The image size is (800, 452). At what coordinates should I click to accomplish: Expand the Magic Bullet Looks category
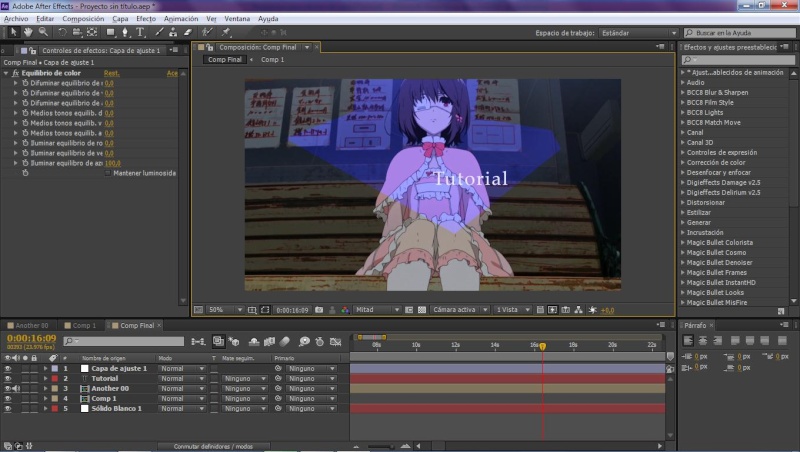coord(683,292)
